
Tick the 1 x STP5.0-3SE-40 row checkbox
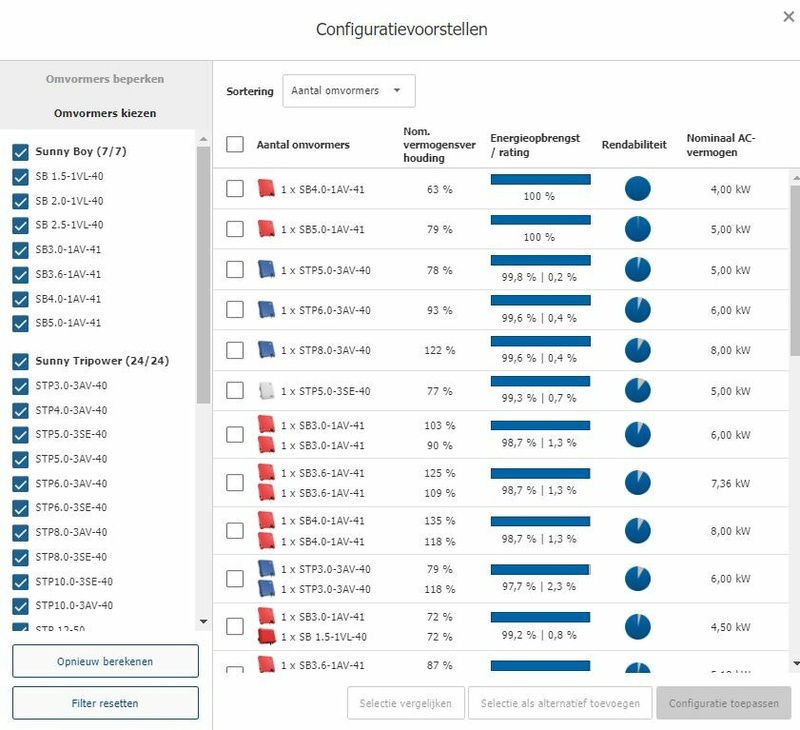(x=235, y=391)
